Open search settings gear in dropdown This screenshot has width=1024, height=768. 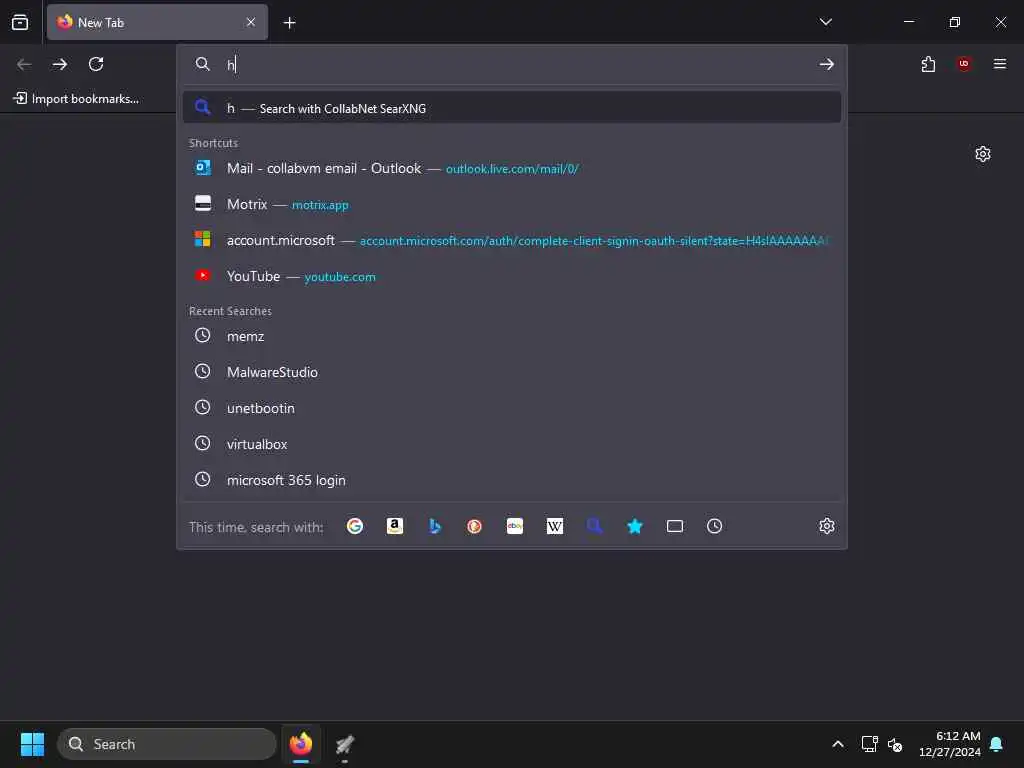tap(826, 526)
